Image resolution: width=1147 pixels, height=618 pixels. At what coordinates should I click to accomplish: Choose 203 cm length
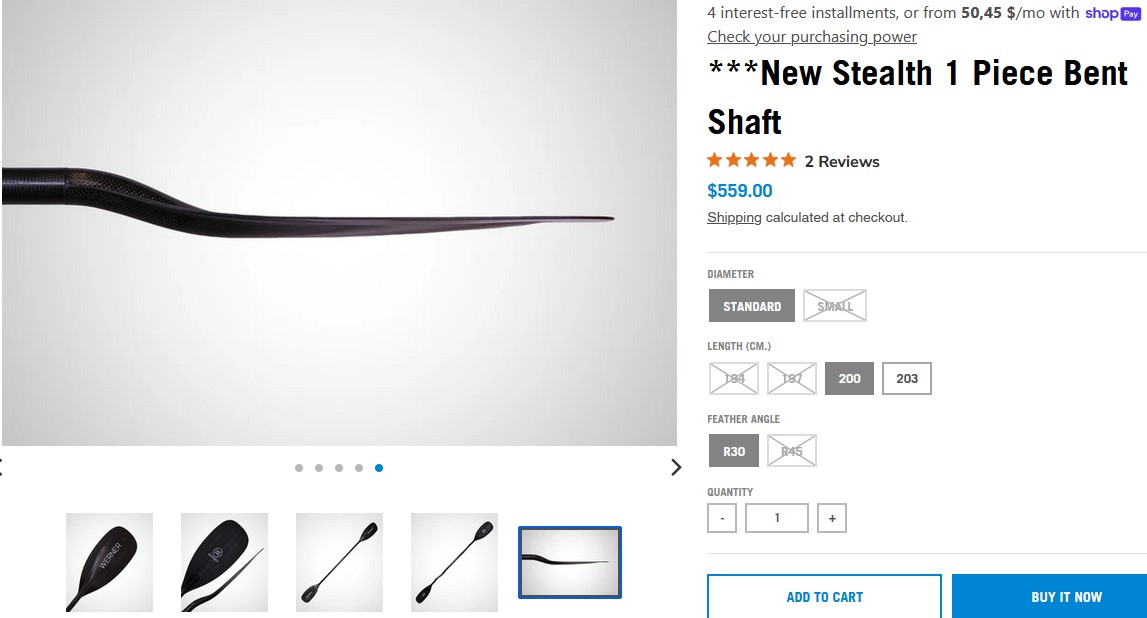[x=907, y=379]
